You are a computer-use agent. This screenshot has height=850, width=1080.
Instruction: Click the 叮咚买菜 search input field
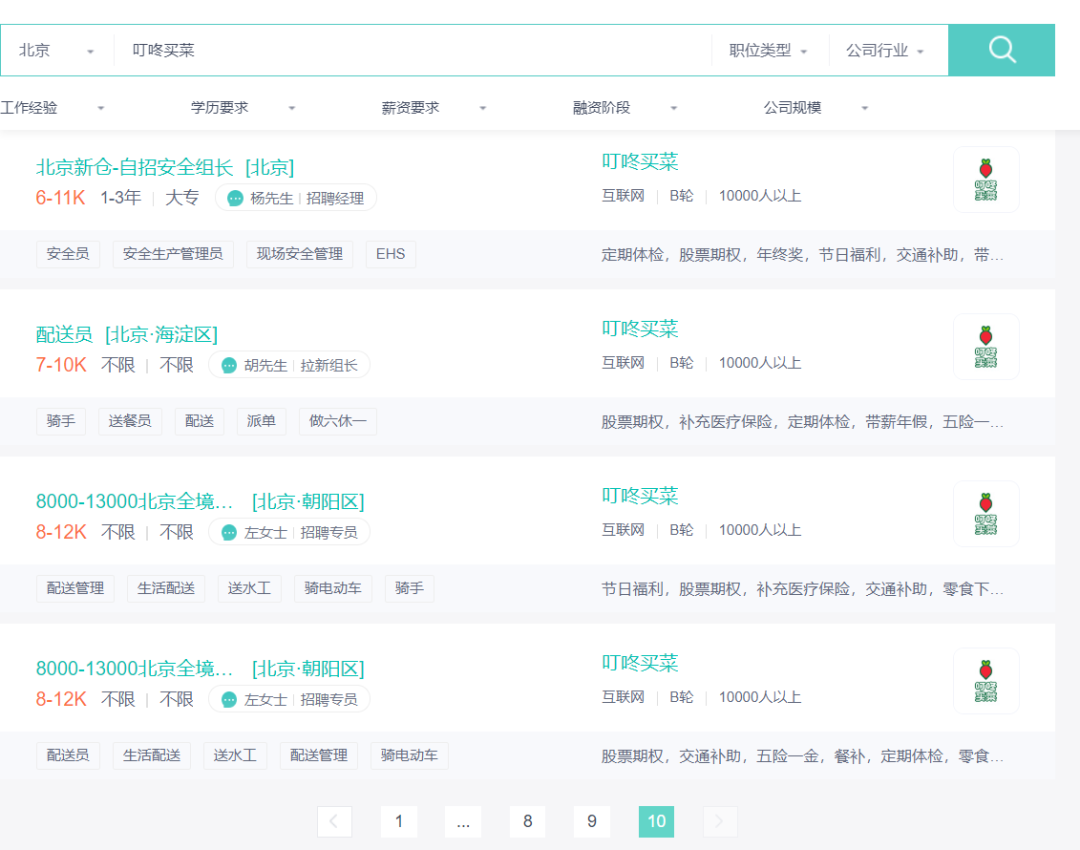[410, 50]
